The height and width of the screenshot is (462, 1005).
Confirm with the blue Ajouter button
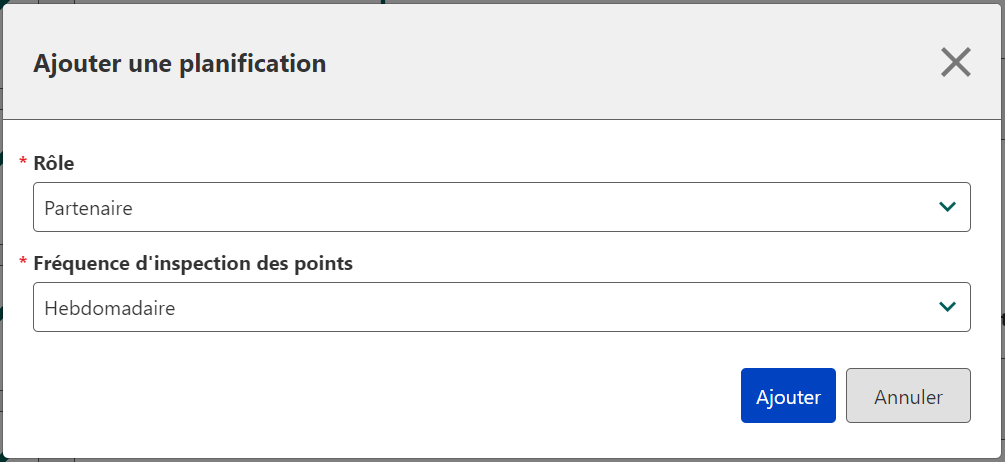click(788, 395)
